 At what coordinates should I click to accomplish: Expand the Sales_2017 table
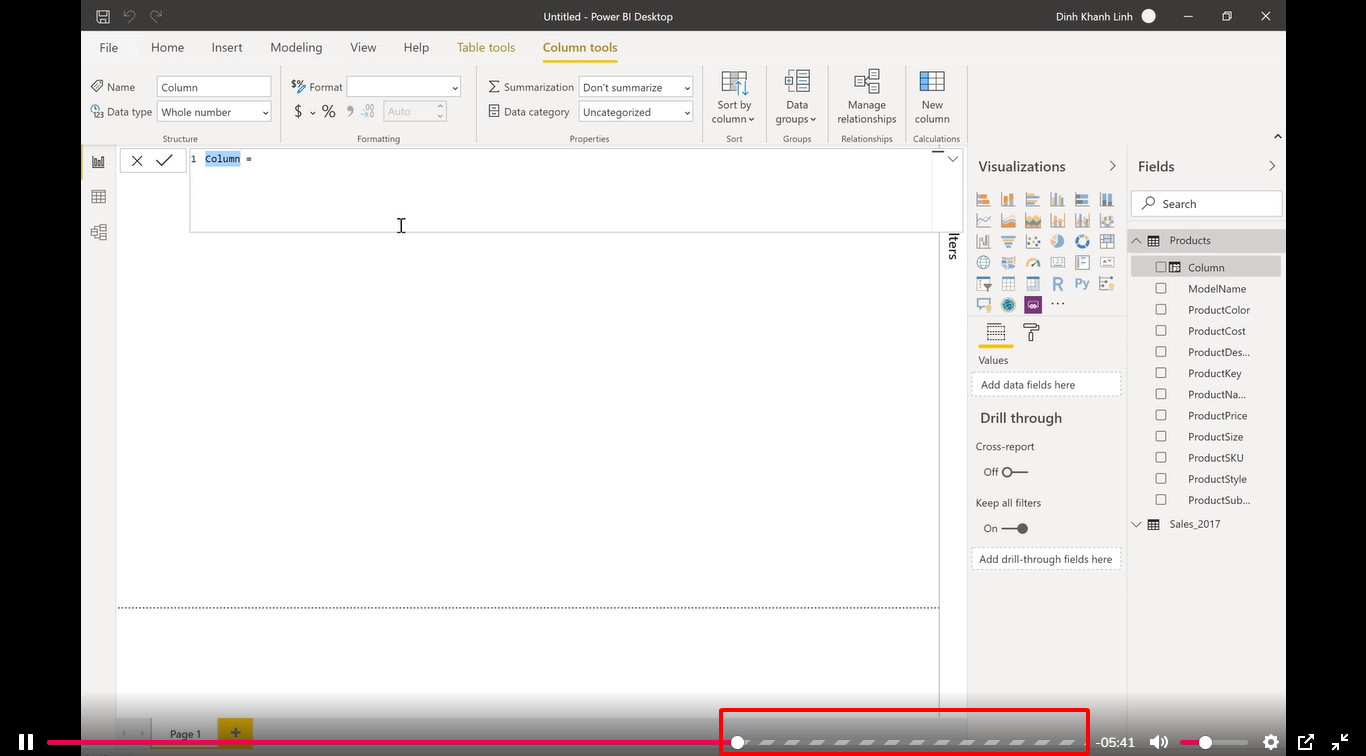tap(1137, 524)
